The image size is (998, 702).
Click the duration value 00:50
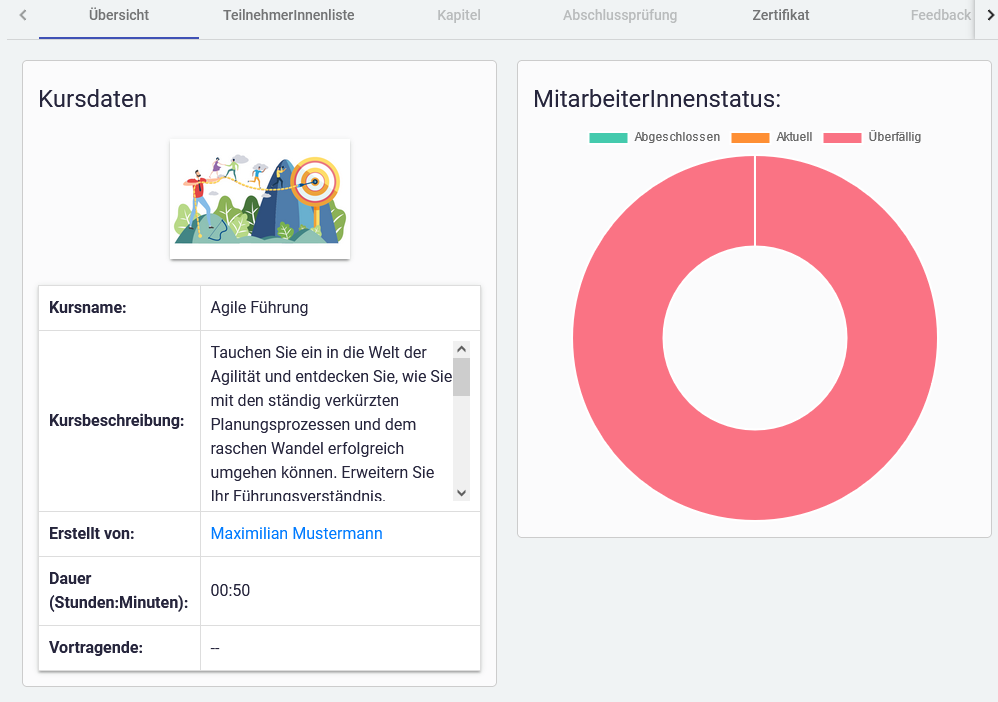pos(230,591)
